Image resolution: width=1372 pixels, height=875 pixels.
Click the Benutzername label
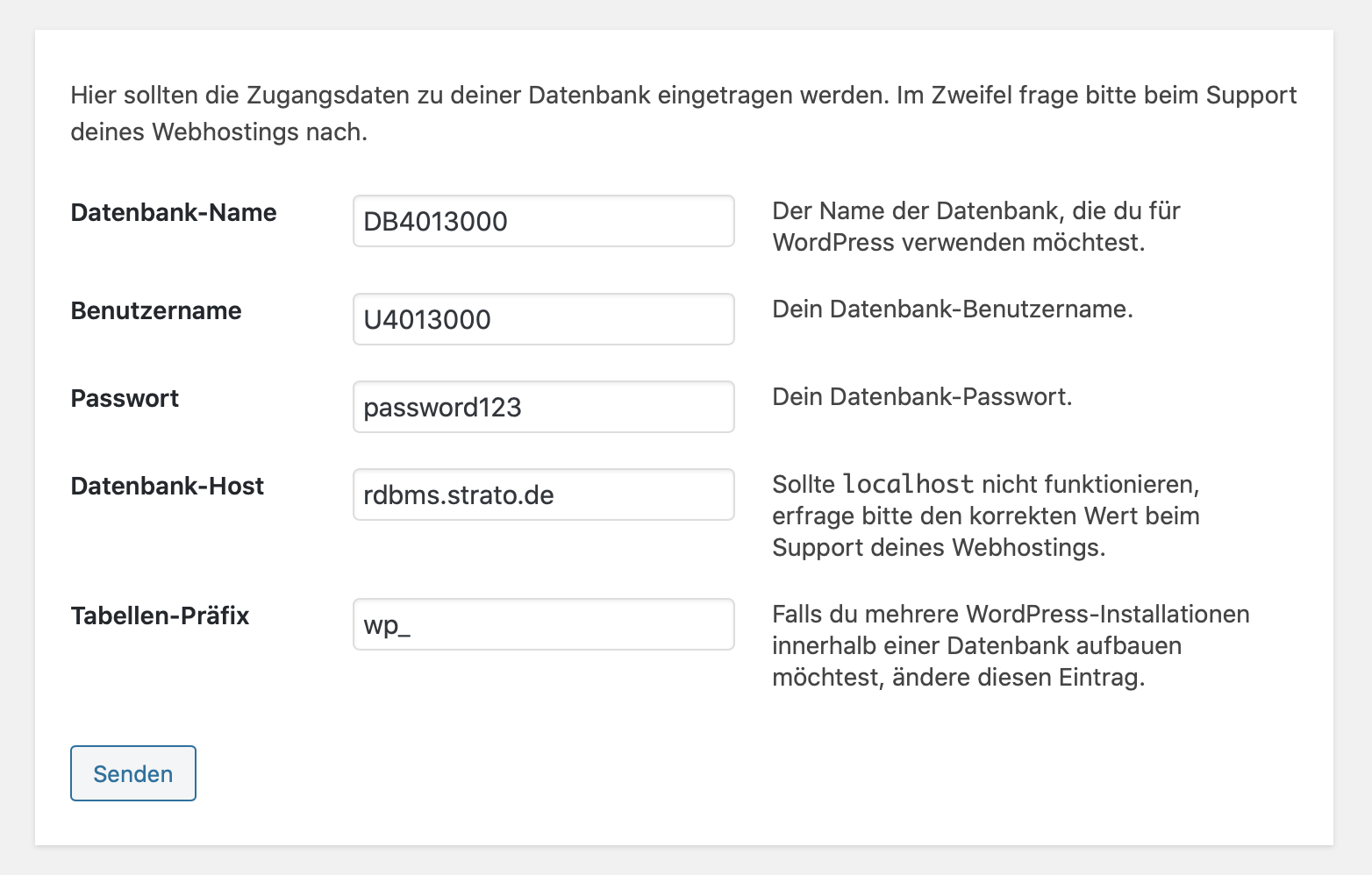156,311
